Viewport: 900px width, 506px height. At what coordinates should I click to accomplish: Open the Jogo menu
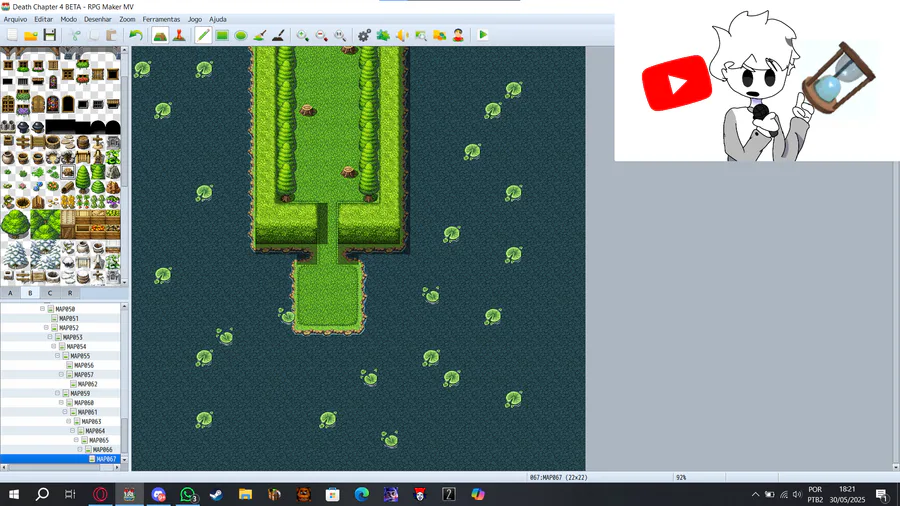pyautogui.click(x=195, y=19)
